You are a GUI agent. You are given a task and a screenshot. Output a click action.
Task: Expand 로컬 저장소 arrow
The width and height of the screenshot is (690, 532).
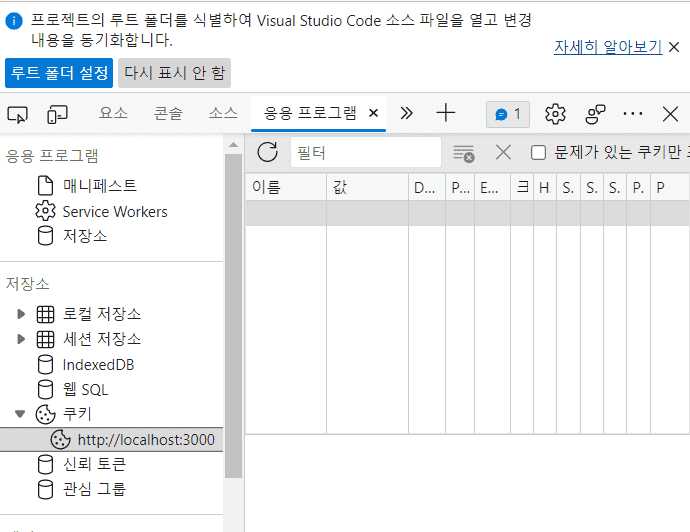(20, 314)
